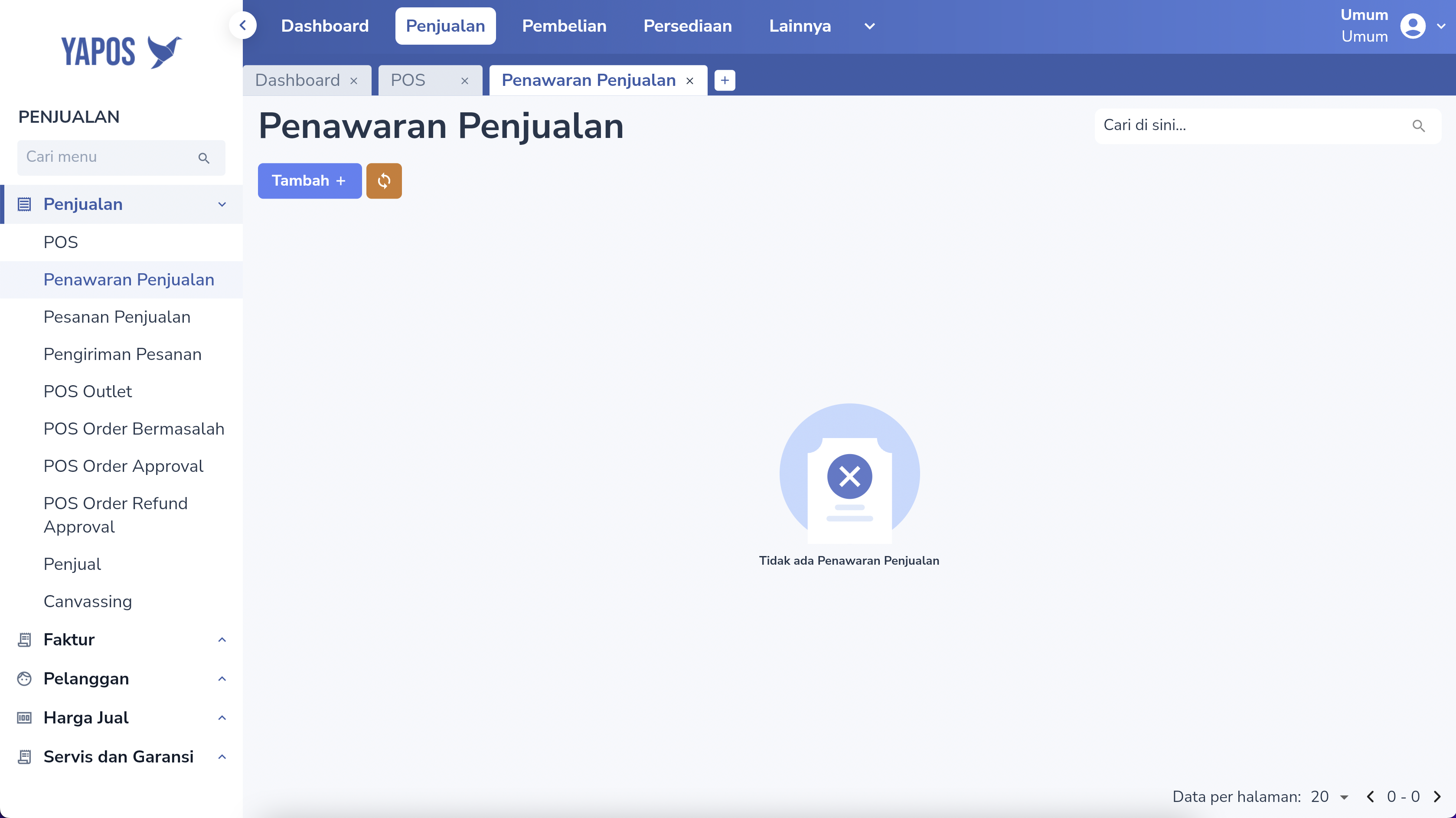Click the Harga Jual price icon
Viewport: 1456px width, 818px height.
pyautogui.click(x=24, y=717)
